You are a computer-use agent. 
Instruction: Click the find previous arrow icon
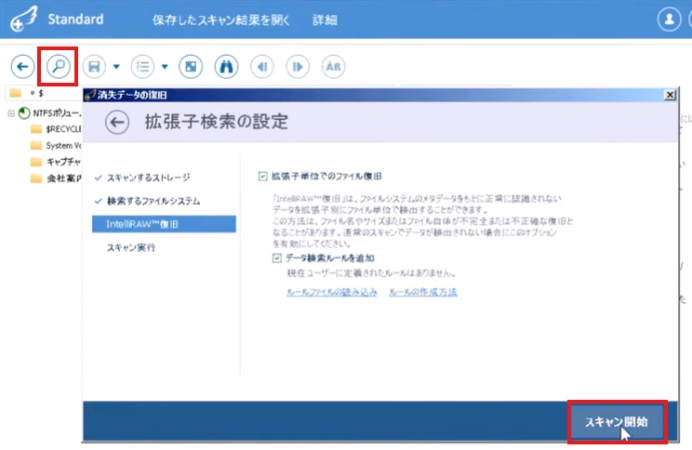tap(262, 67)
